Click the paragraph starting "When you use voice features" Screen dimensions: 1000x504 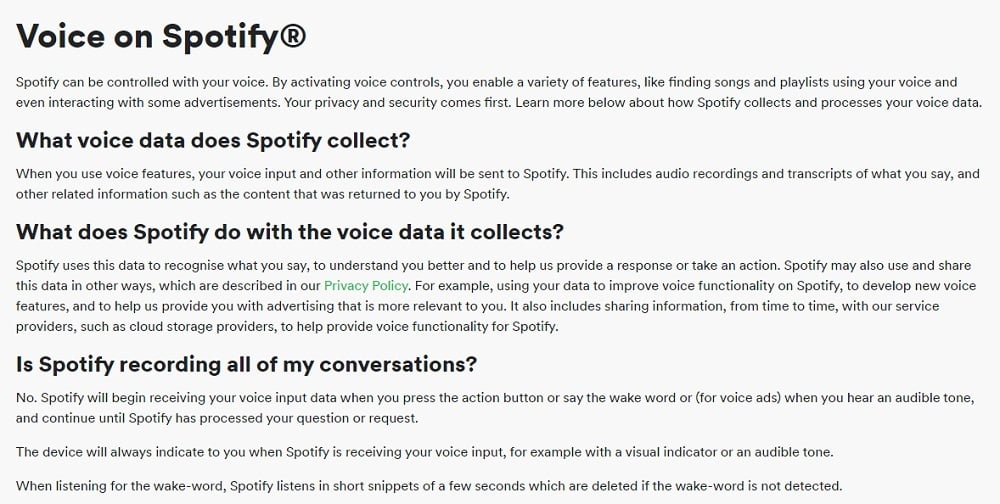pos(497,184)
